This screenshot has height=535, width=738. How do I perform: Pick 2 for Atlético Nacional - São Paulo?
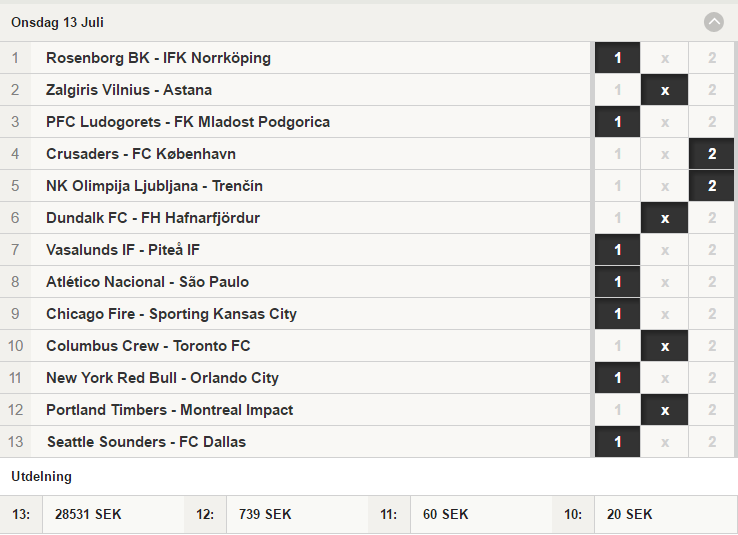coord(711,282)
